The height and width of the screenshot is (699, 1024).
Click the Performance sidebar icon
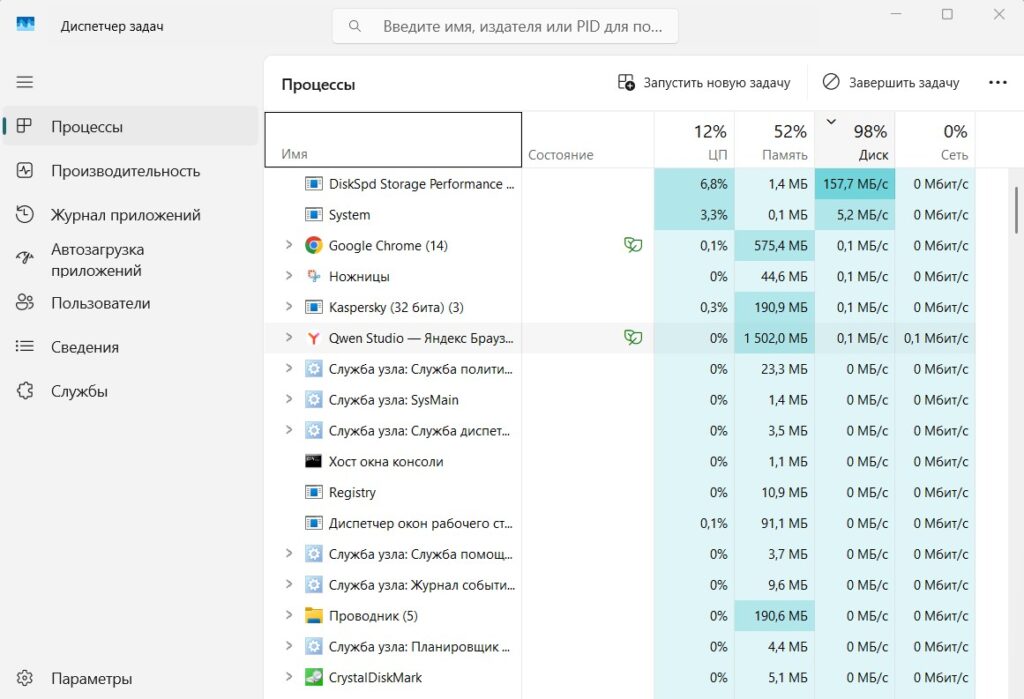point(24,171)
